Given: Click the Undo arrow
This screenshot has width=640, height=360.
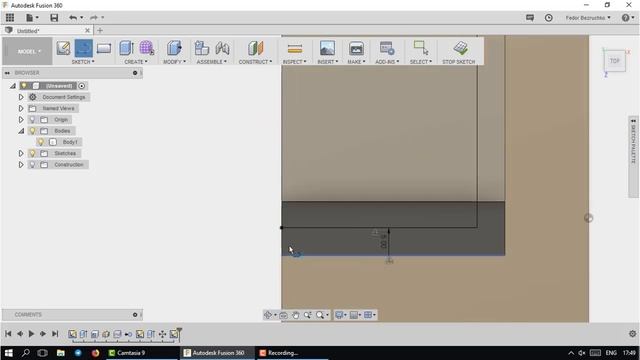Looking at the screenshot, I should point(73,18).
